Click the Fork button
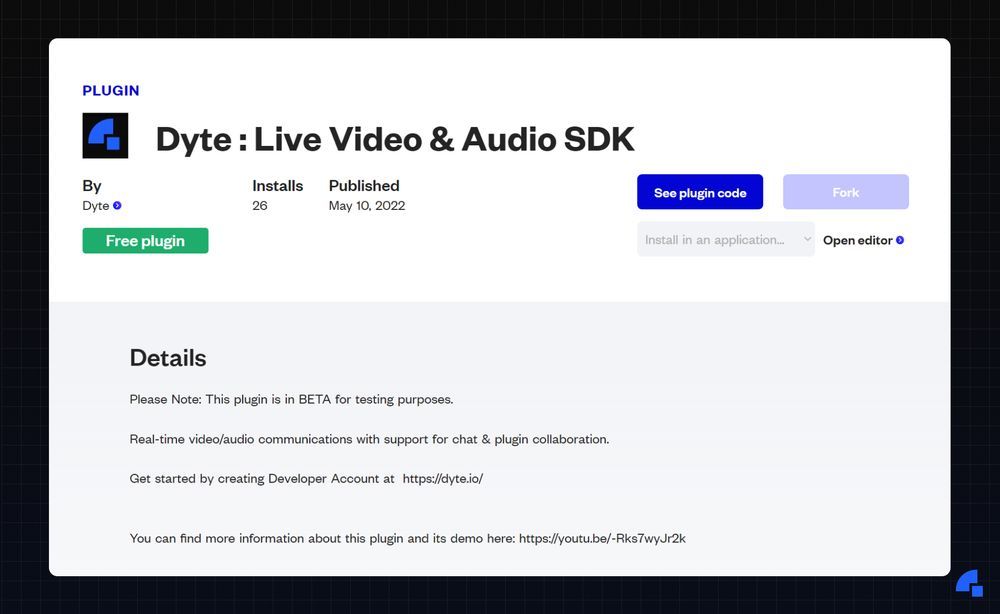The height and width of the screenshot is (614, 1000). [846, 192]
